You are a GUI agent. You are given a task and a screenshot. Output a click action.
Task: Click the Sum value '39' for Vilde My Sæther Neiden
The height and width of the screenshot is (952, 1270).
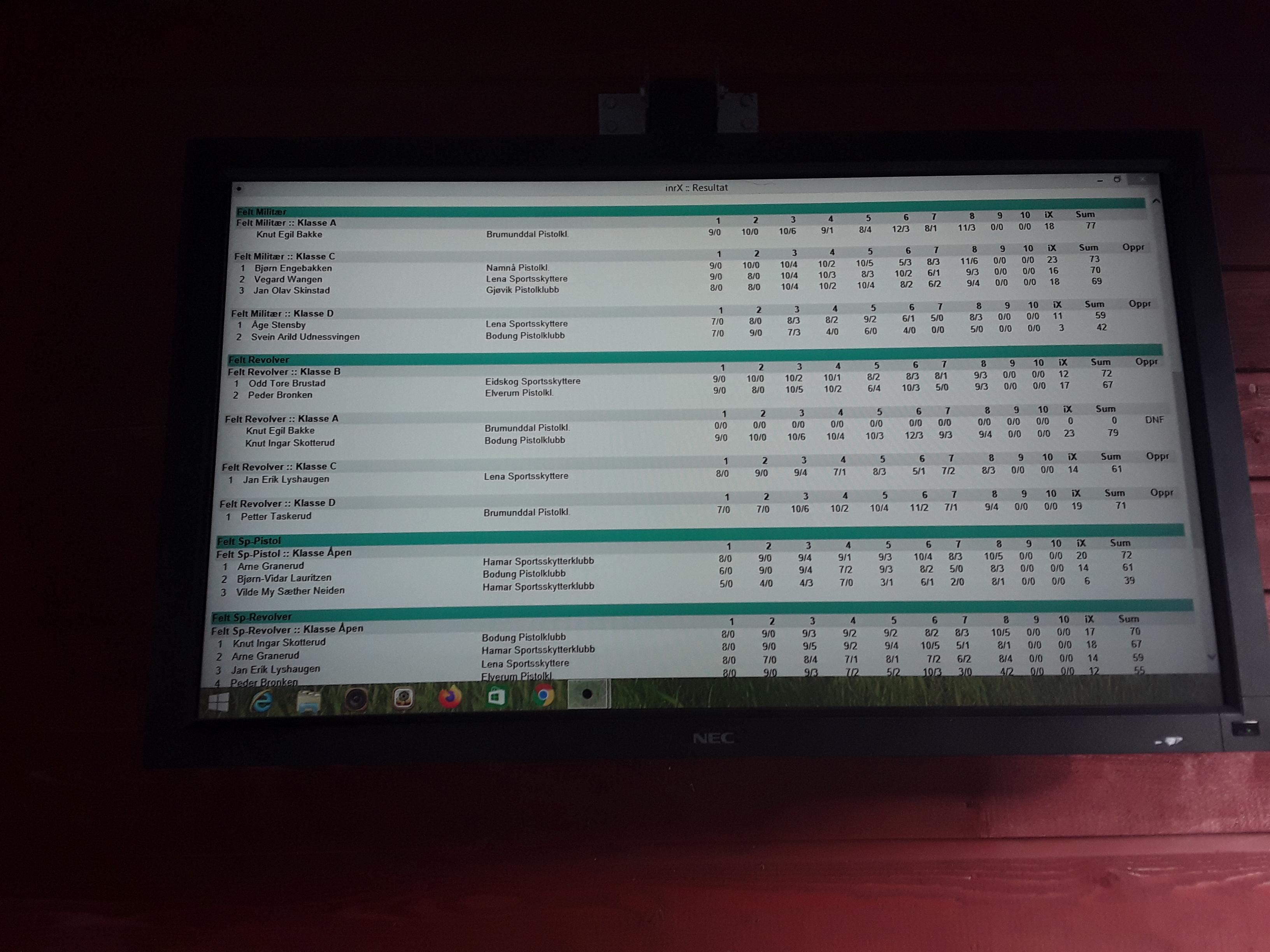[1129, 581]
